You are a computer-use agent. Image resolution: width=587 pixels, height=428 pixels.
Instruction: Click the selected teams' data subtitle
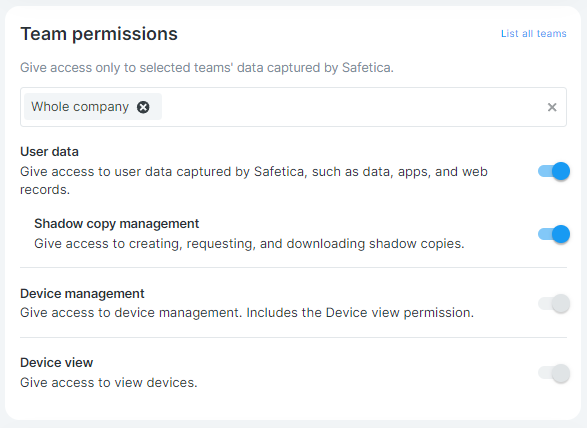pyautogui.click(x=207, y=68)
